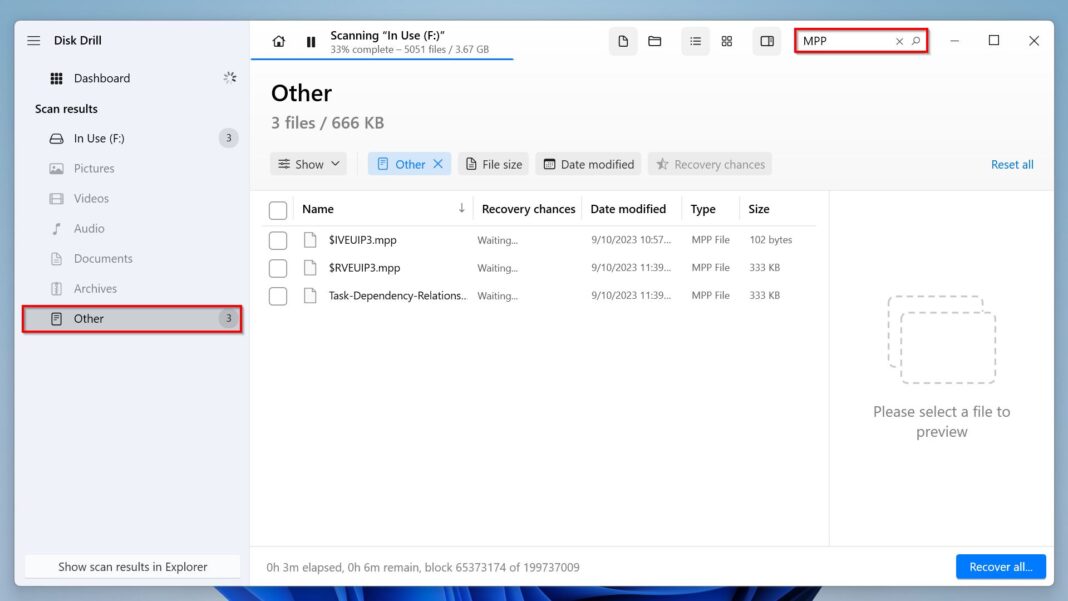This screenshot has height=601, width=1068.
Task: Check the Task-Dependency-Relations file checkbox
Action: pyautogui.click(x=277, y=295)
